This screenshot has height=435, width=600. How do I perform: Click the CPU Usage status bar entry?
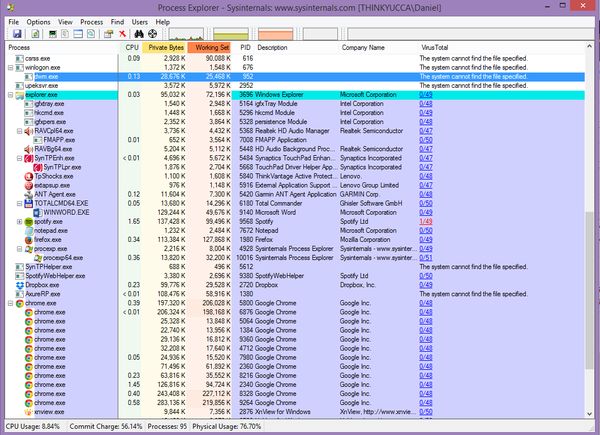click(x=33, y=426)
